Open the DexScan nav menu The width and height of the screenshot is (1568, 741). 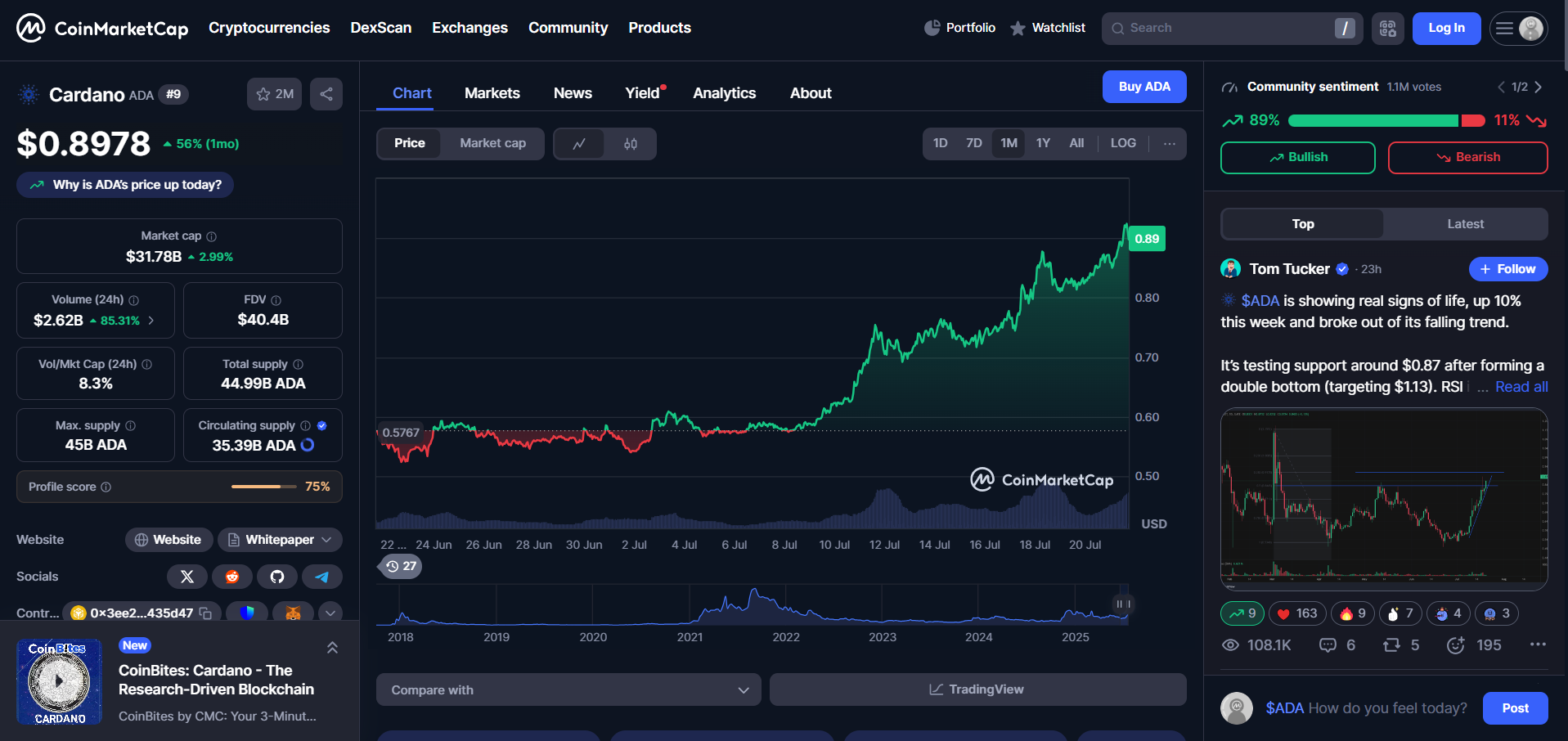point(381,28)
